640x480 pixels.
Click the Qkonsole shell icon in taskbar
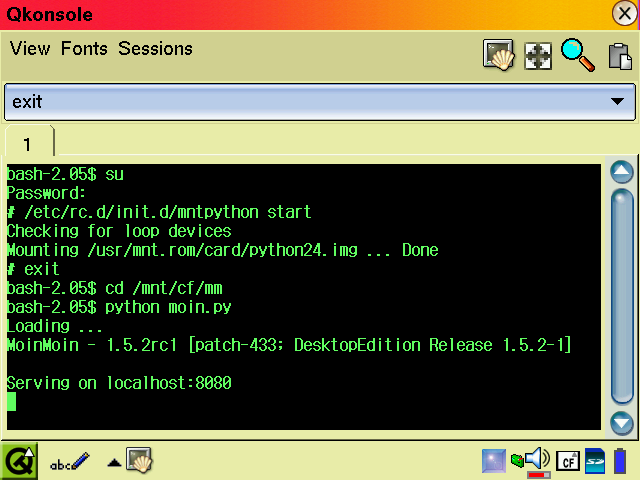coord(138,460)
